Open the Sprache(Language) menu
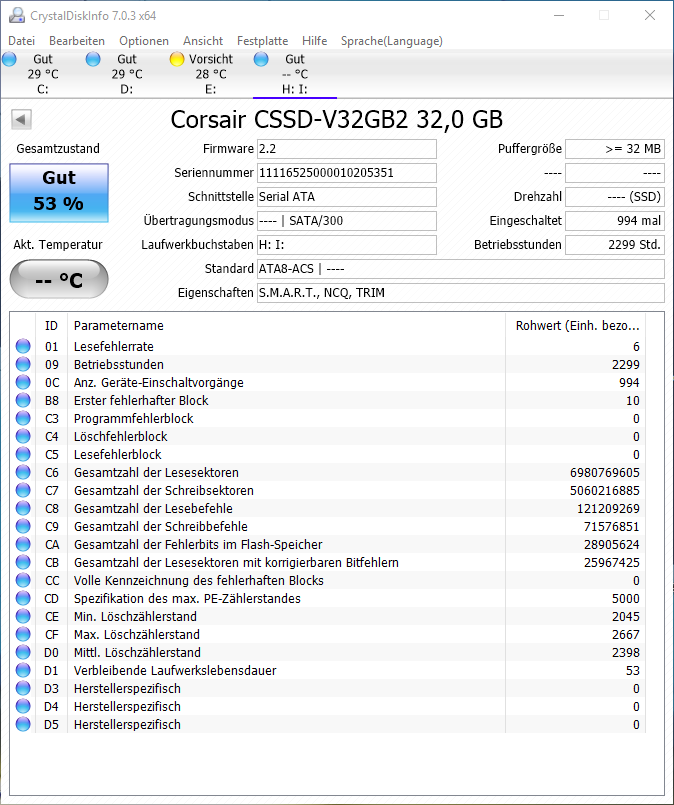Screen dimensions: 674x805 (x=392, y=41)
